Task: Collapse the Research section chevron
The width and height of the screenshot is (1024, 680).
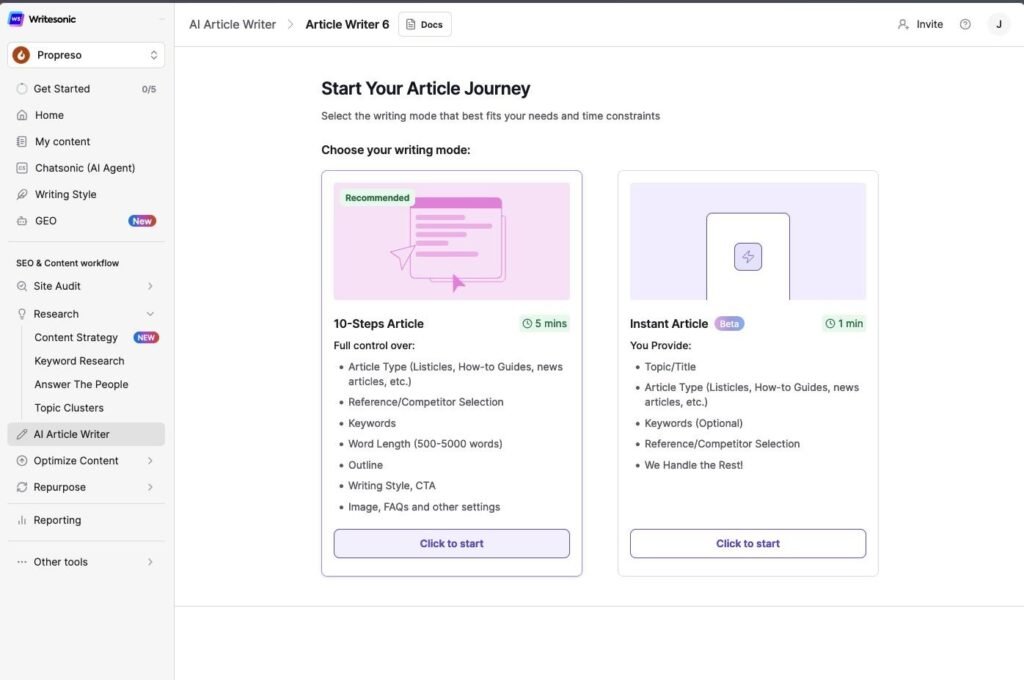Action: pos(150,314)
